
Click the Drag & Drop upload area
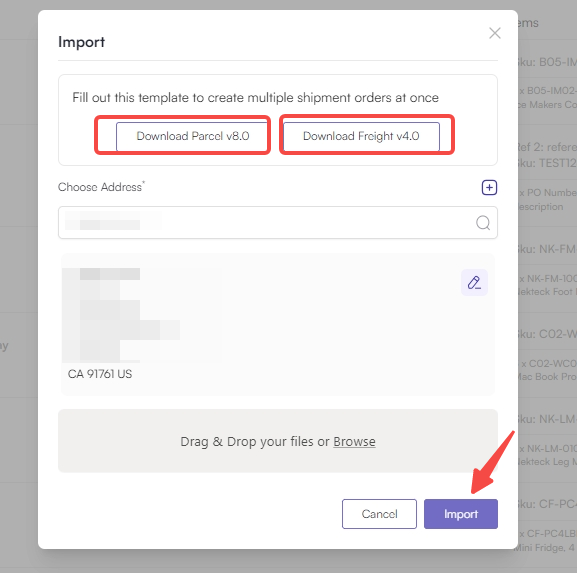tap(278, 441)
